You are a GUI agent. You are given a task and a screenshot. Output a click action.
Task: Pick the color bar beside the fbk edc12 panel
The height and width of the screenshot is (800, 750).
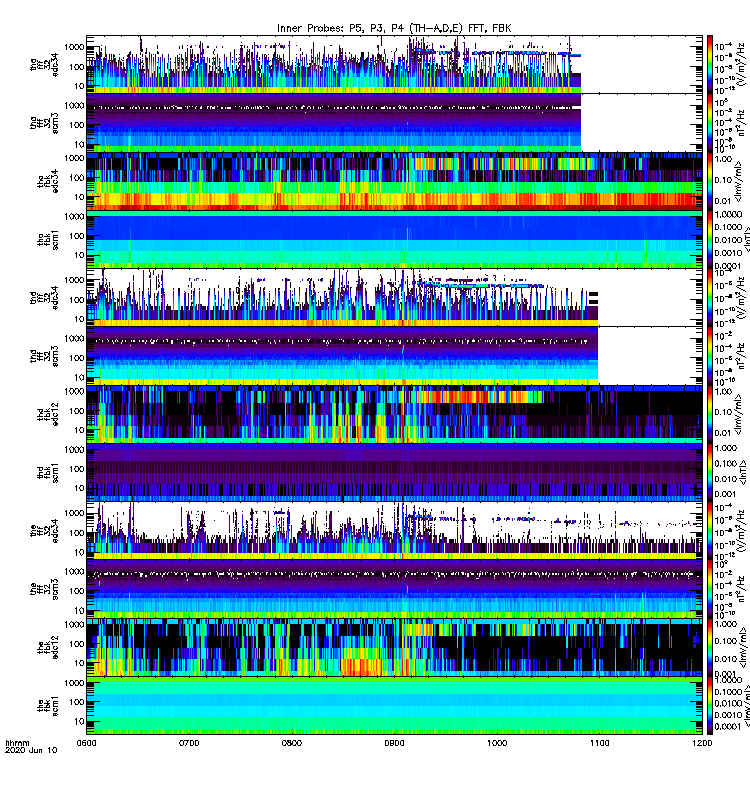click(x=710, y=647)
